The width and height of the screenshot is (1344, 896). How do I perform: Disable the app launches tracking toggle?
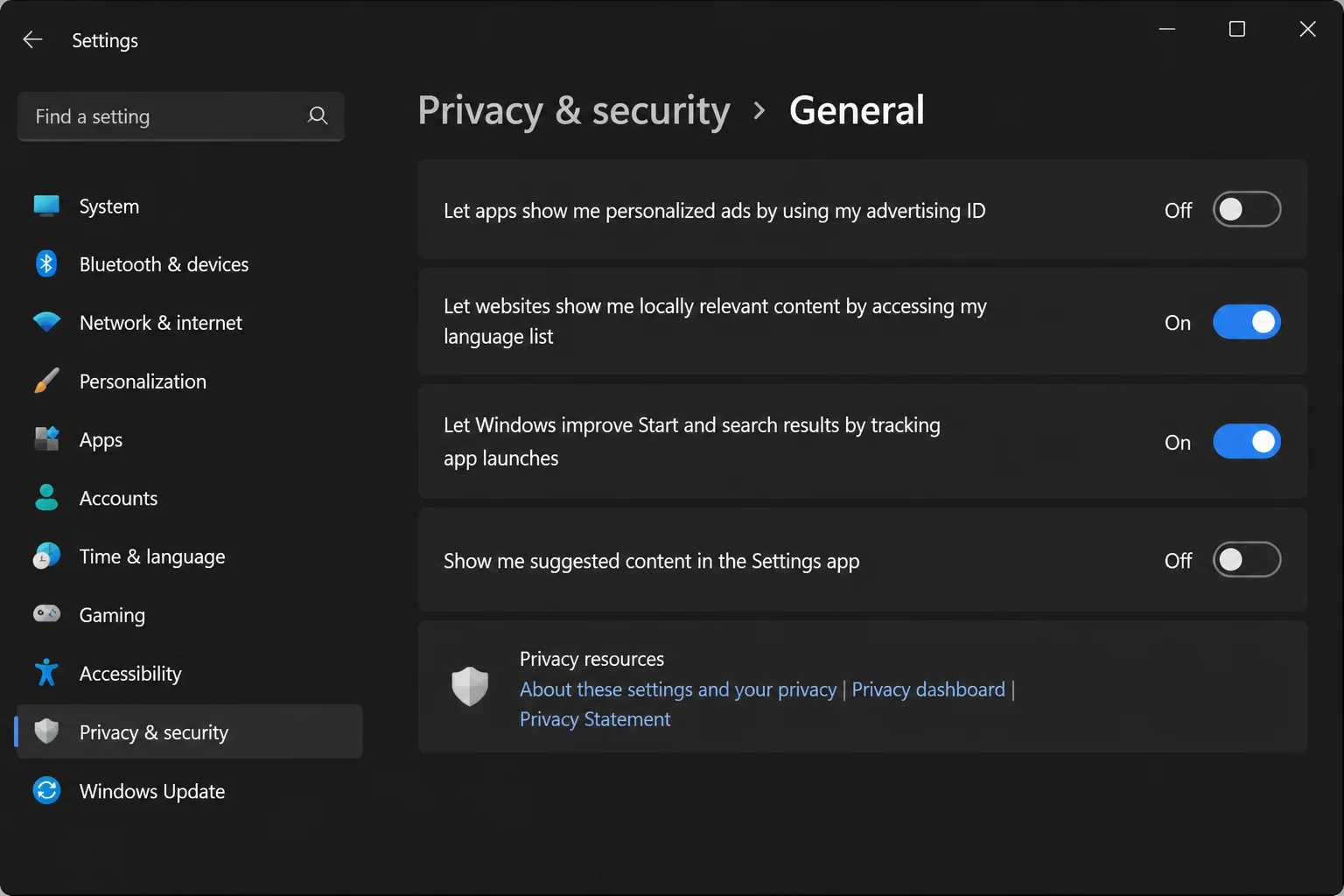pos(1247,442)
